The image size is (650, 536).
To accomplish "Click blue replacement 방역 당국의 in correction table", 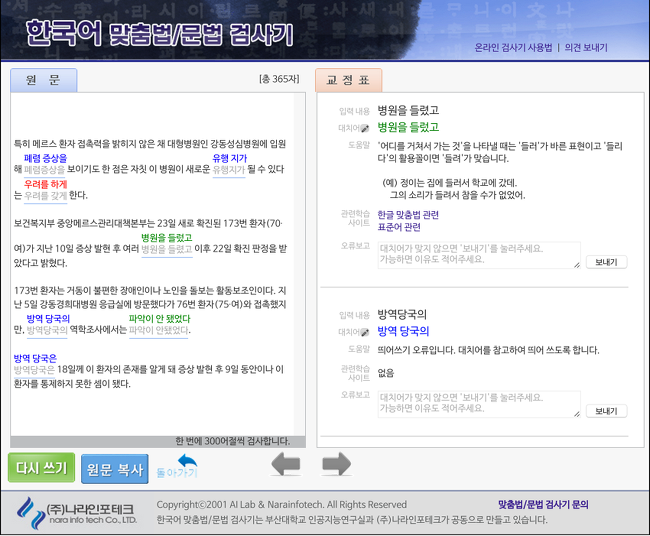I will [403, 331].
